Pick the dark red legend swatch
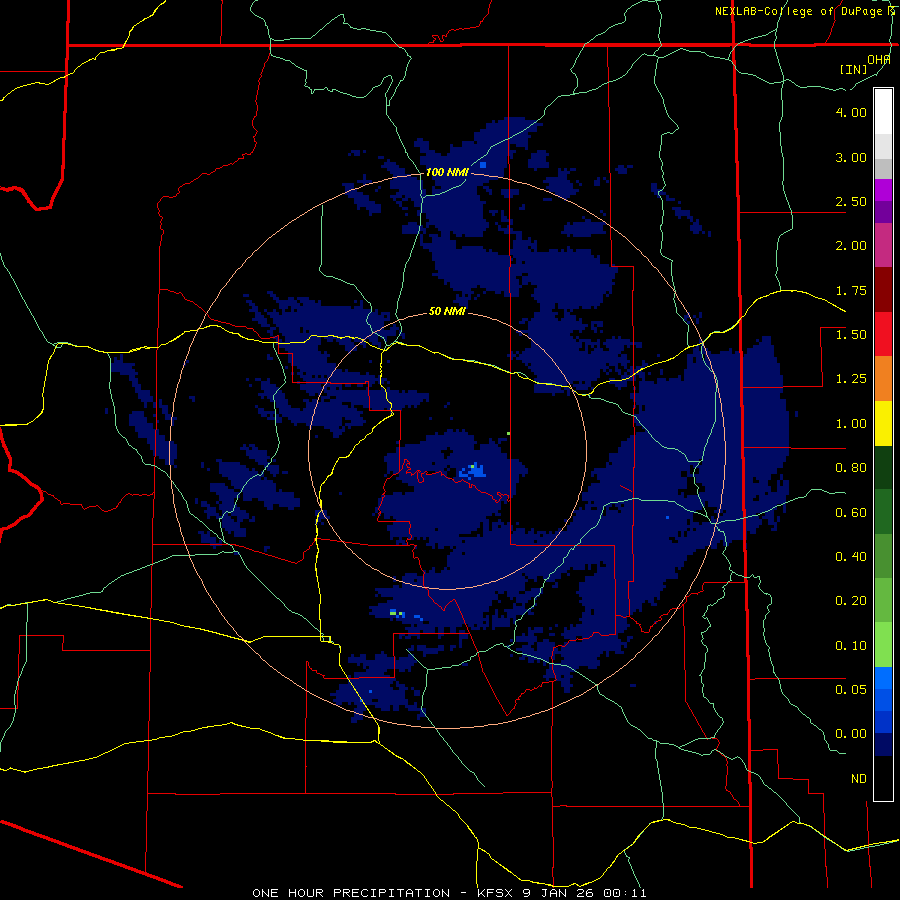The height and width of the screenshot is (900, 900). click(883, 290)
